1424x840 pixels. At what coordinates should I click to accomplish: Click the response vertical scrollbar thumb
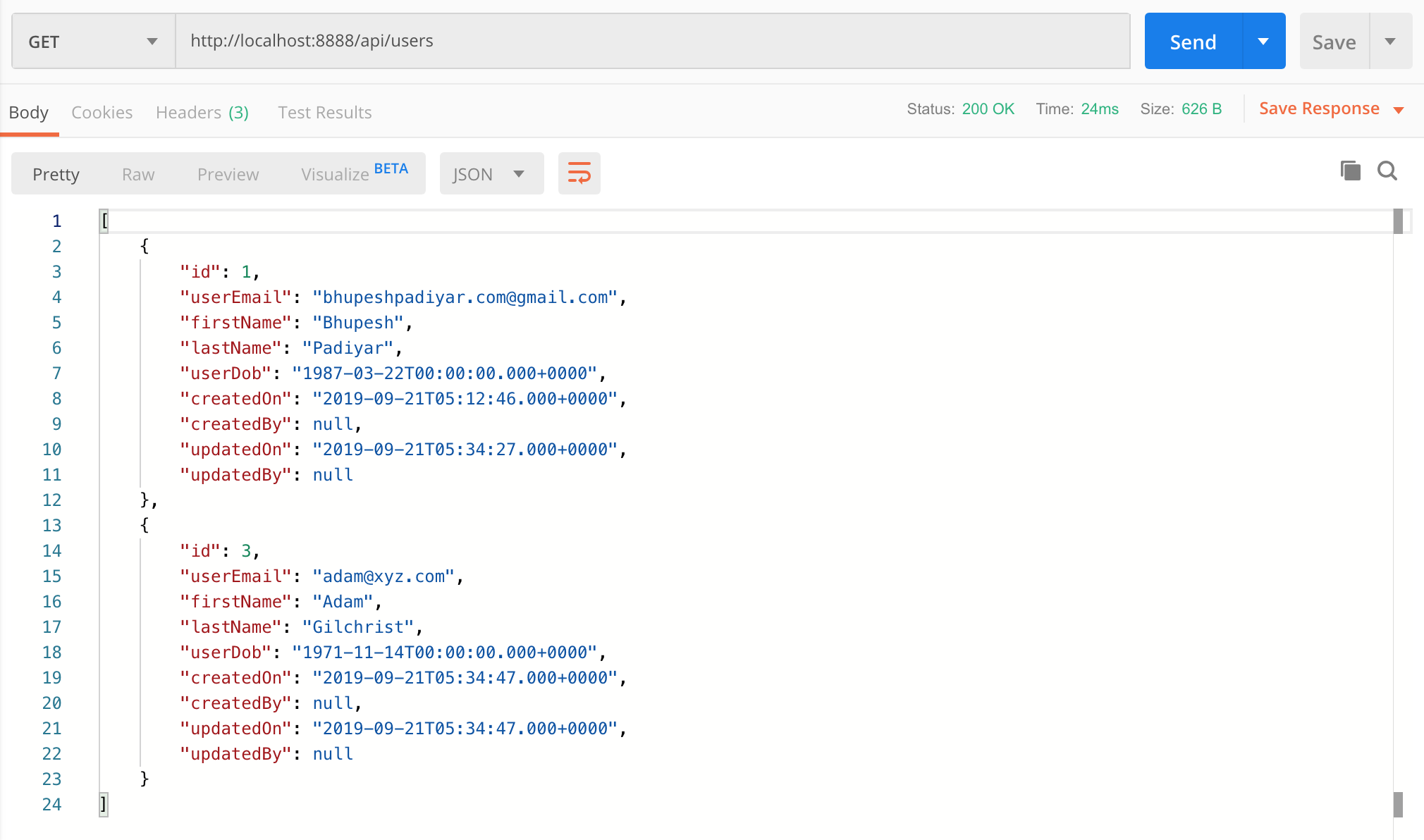pyautogui.click(x=1398, y=221)
